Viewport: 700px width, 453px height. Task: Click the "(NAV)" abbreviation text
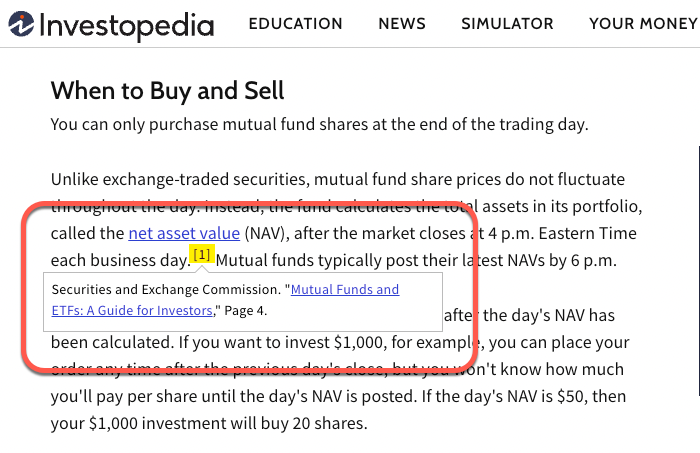267,233
